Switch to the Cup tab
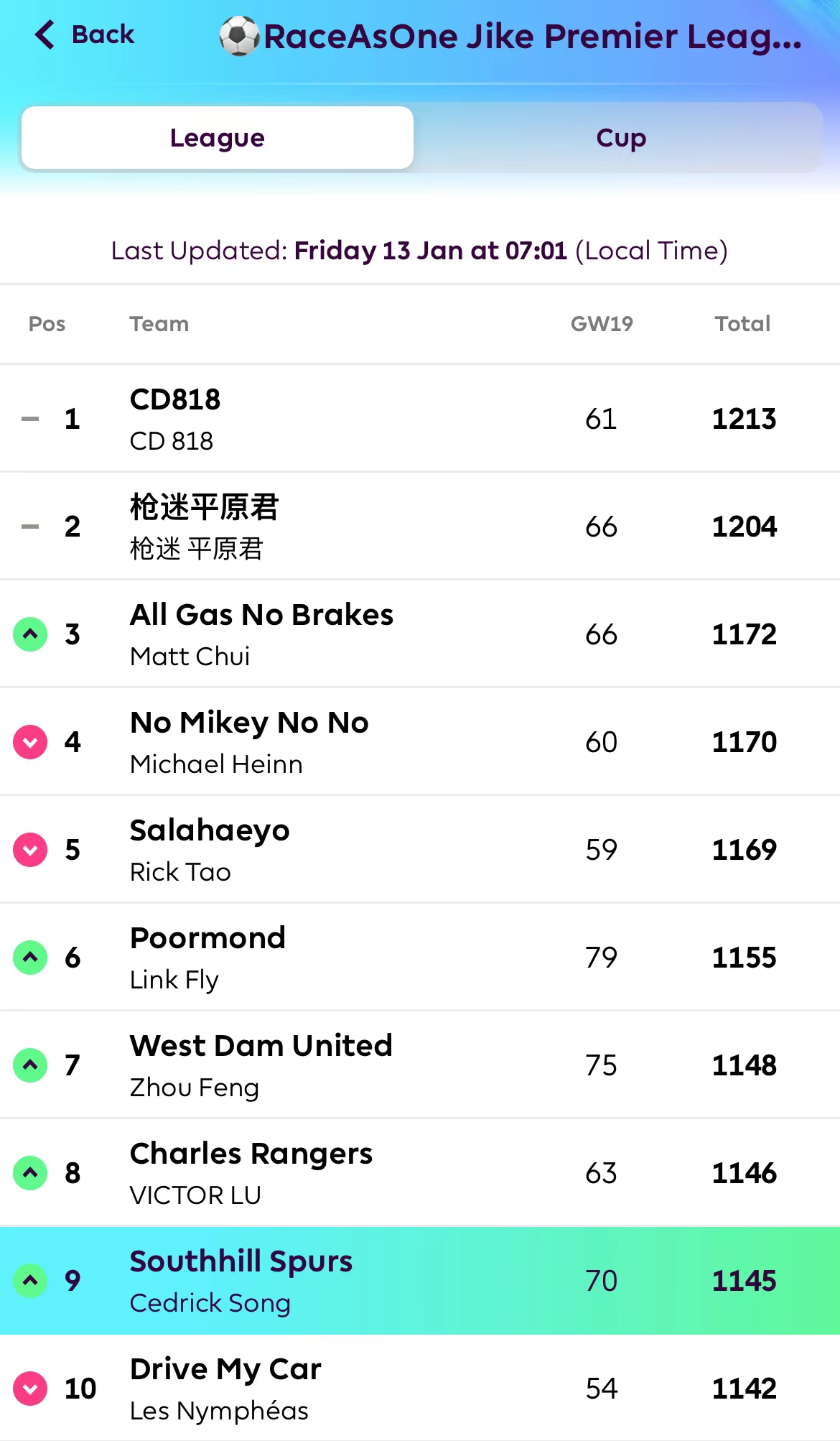The image size is (840, 1441). [x=621, y=138]
